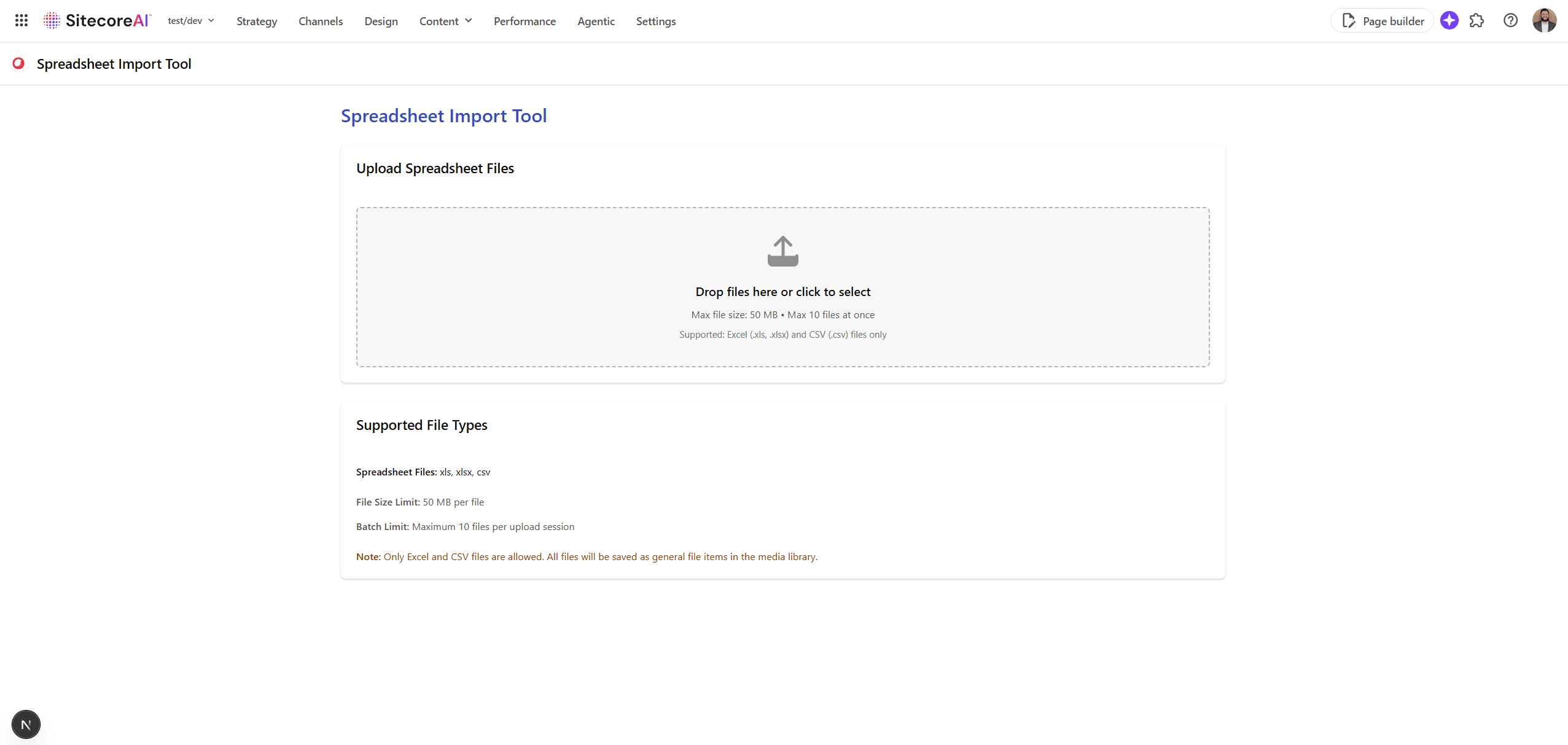Click the Spreadsheet Import Tool app icon
This screenshot has height=745, width=1568.
click(x=18, y=63)
